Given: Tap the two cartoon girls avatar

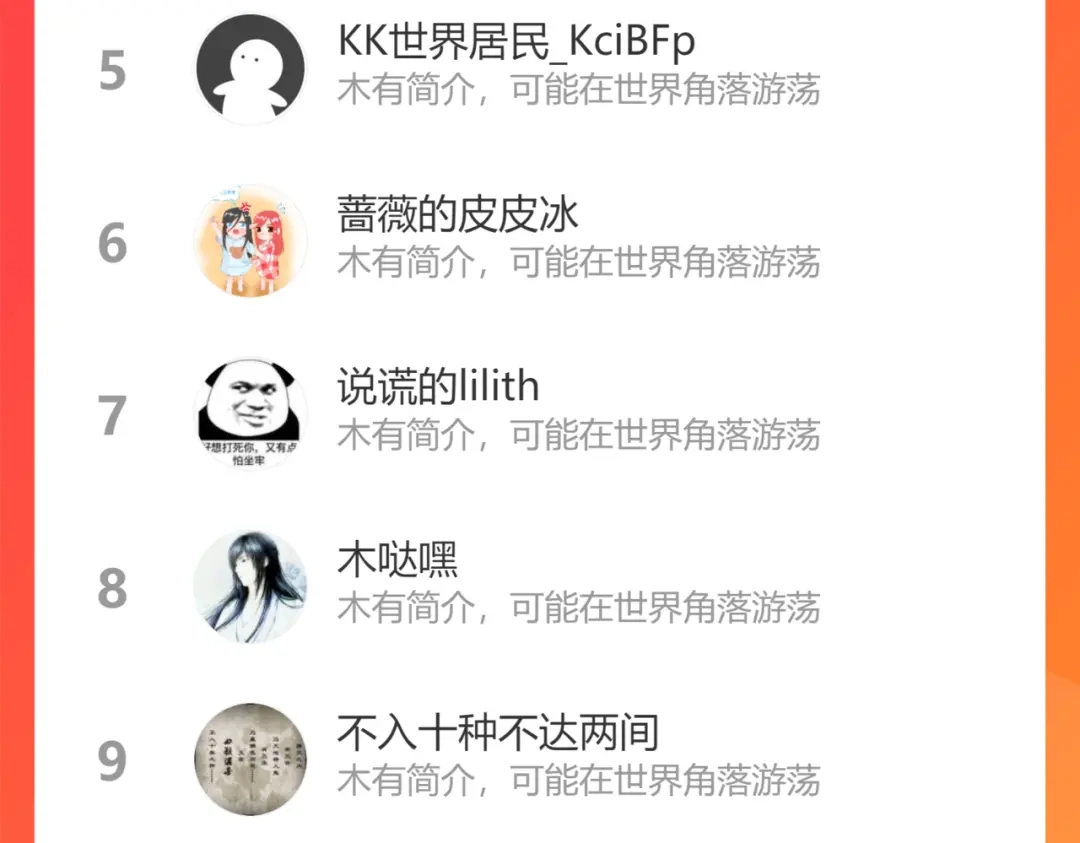Looking at the screenshot, I should 250,241.
